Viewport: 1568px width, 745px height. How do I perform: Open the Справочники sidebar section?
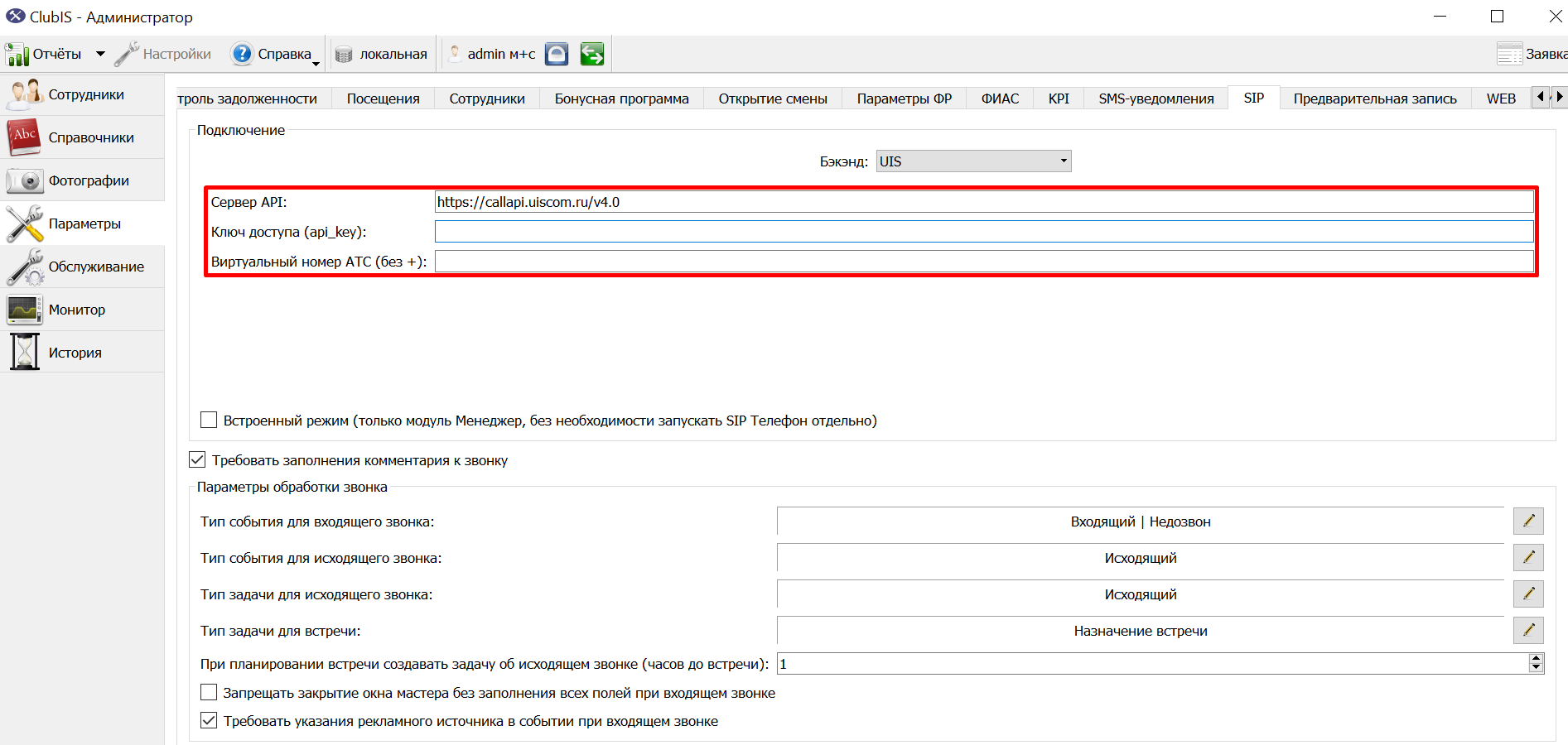coord(82,137)
